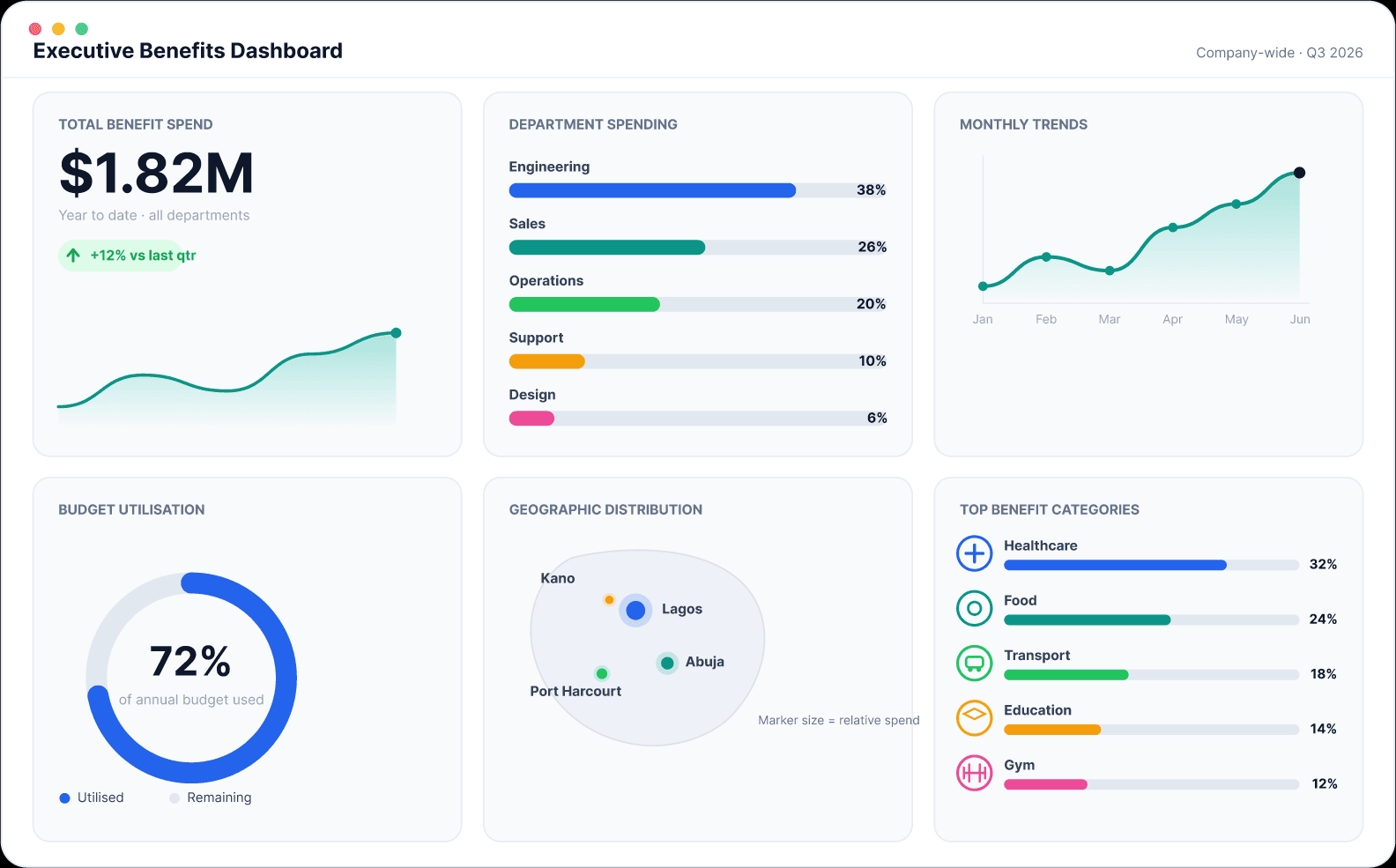Click the Engineering 38% value
The height and width of the screenshot is (868, 1396).
[x=871, y=190]
